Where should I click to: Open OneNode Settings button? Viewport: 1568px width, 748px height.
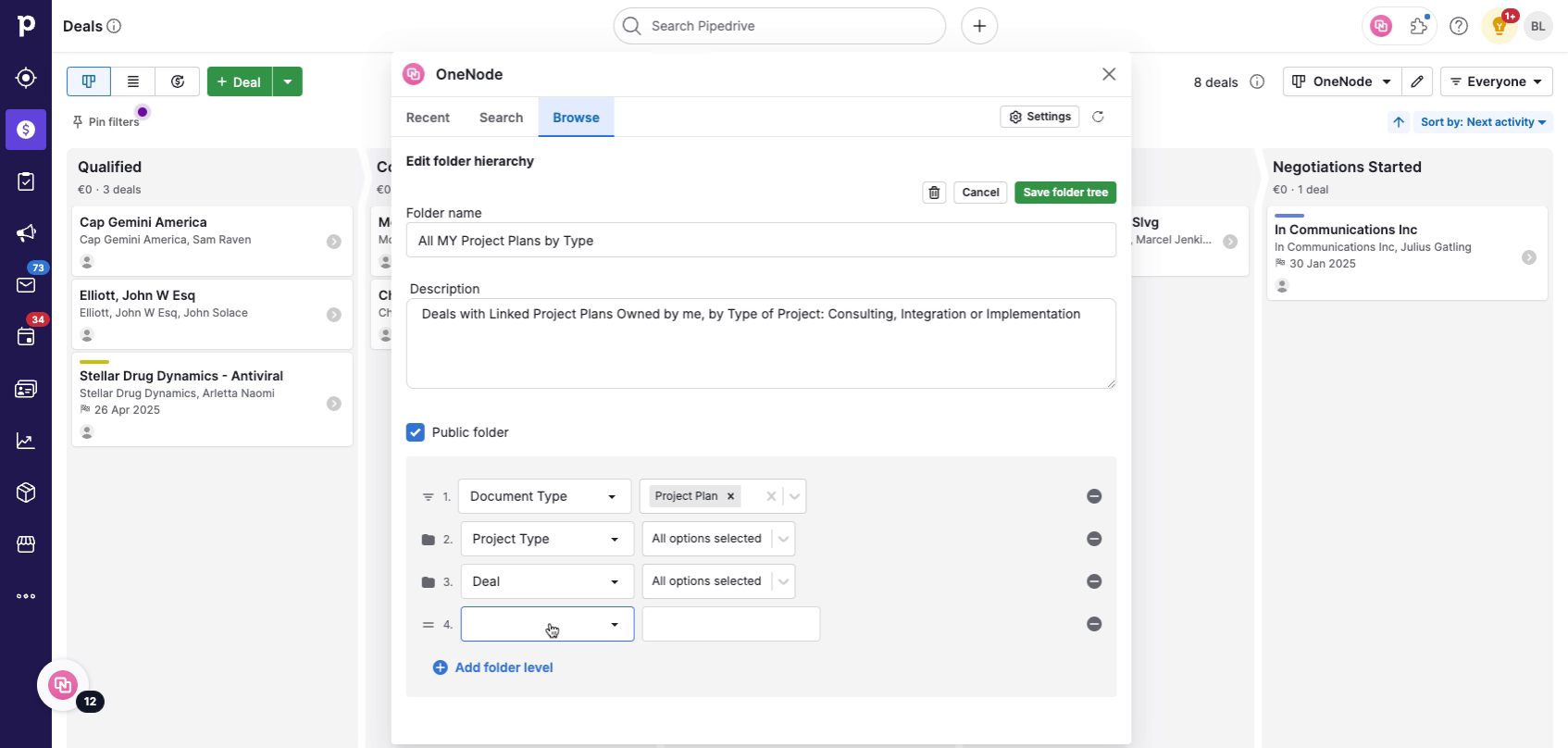(x=1039, y=117)
